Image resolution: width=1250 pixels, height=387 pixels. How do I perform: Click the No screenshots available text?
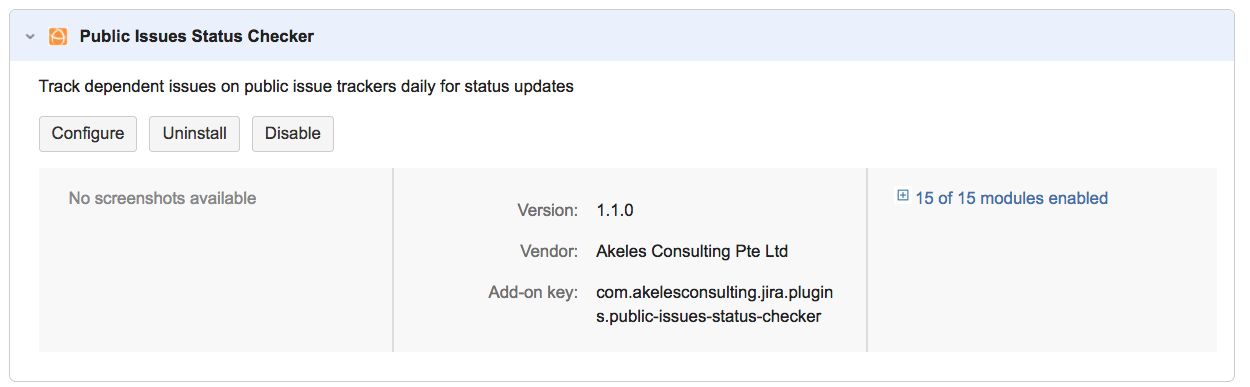pos(162,198)
